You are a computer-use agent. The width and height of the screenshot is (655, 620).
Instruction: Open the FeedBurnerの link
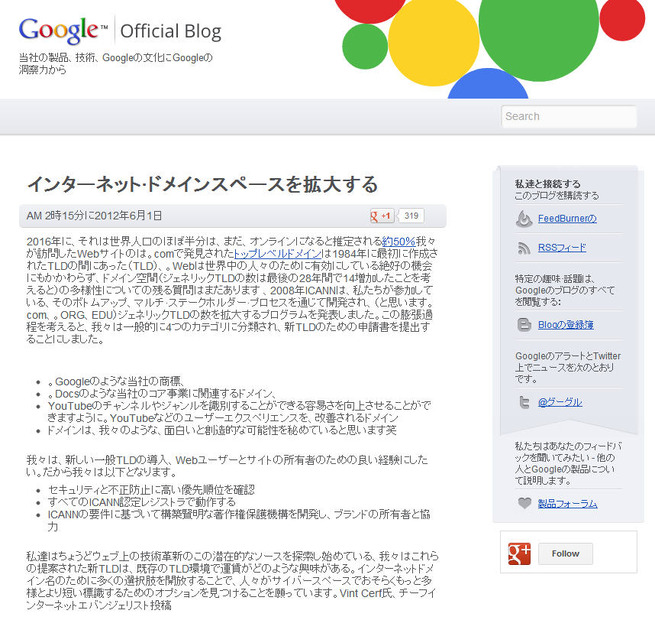point(567,219)
